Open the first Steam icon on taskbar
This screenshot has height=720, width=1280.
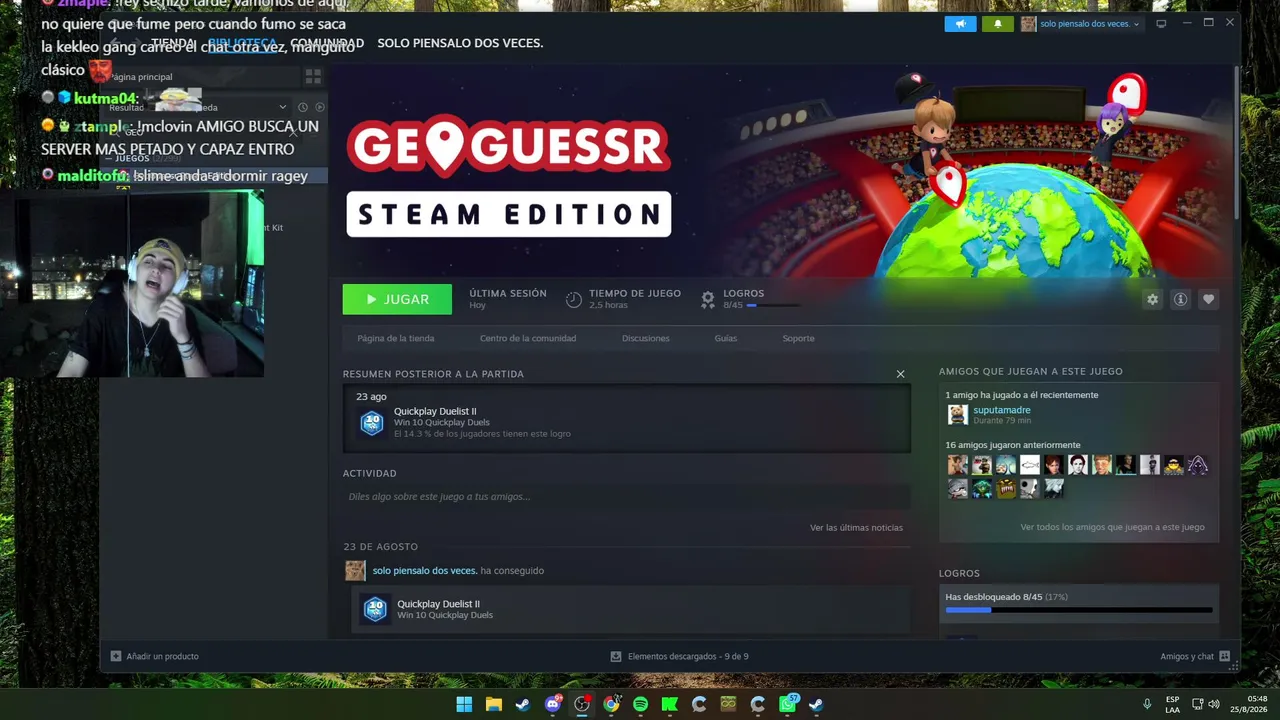click(x=523, y=704)
